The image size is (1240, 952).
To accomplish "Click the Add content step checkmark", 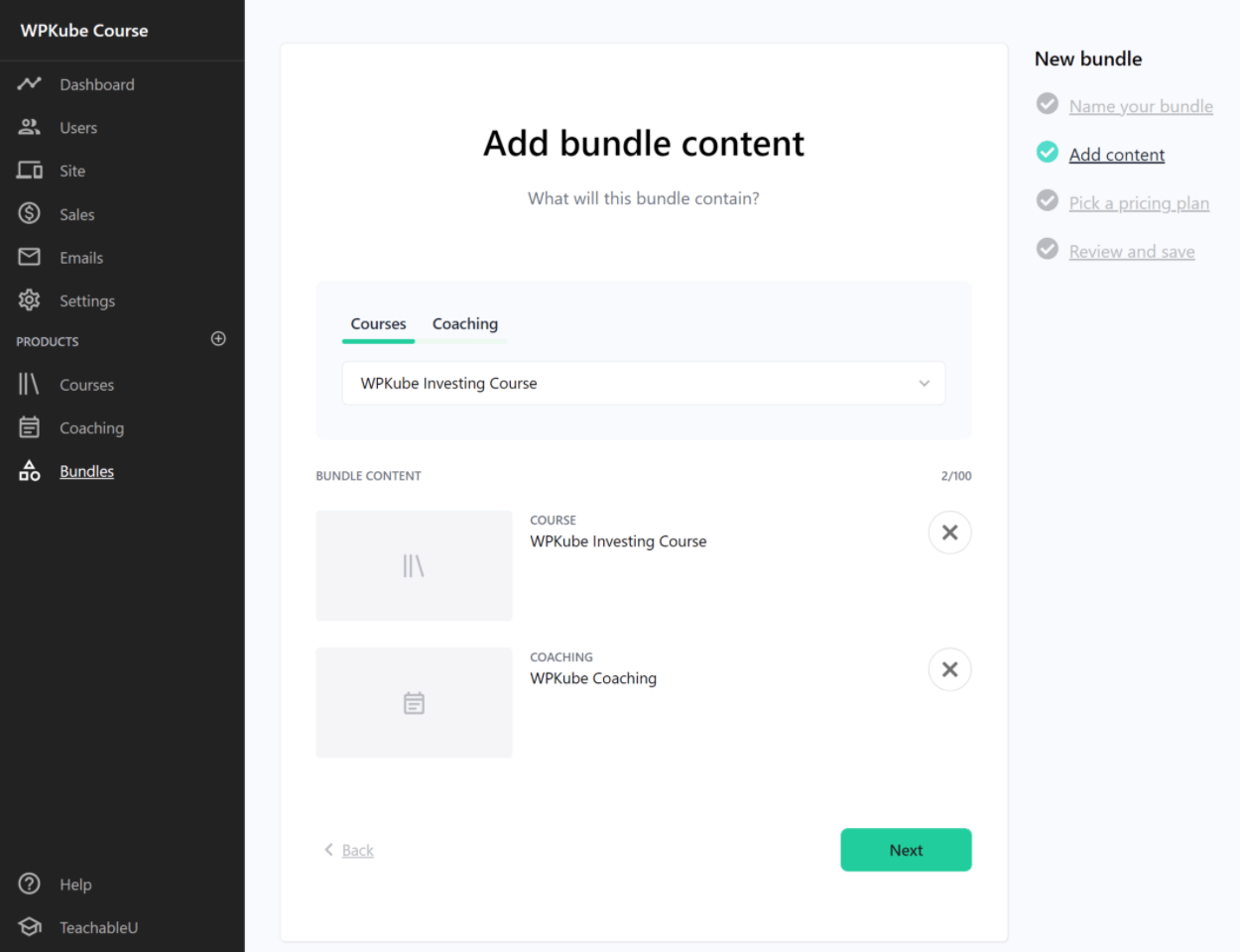I will tap(1048, 152).
